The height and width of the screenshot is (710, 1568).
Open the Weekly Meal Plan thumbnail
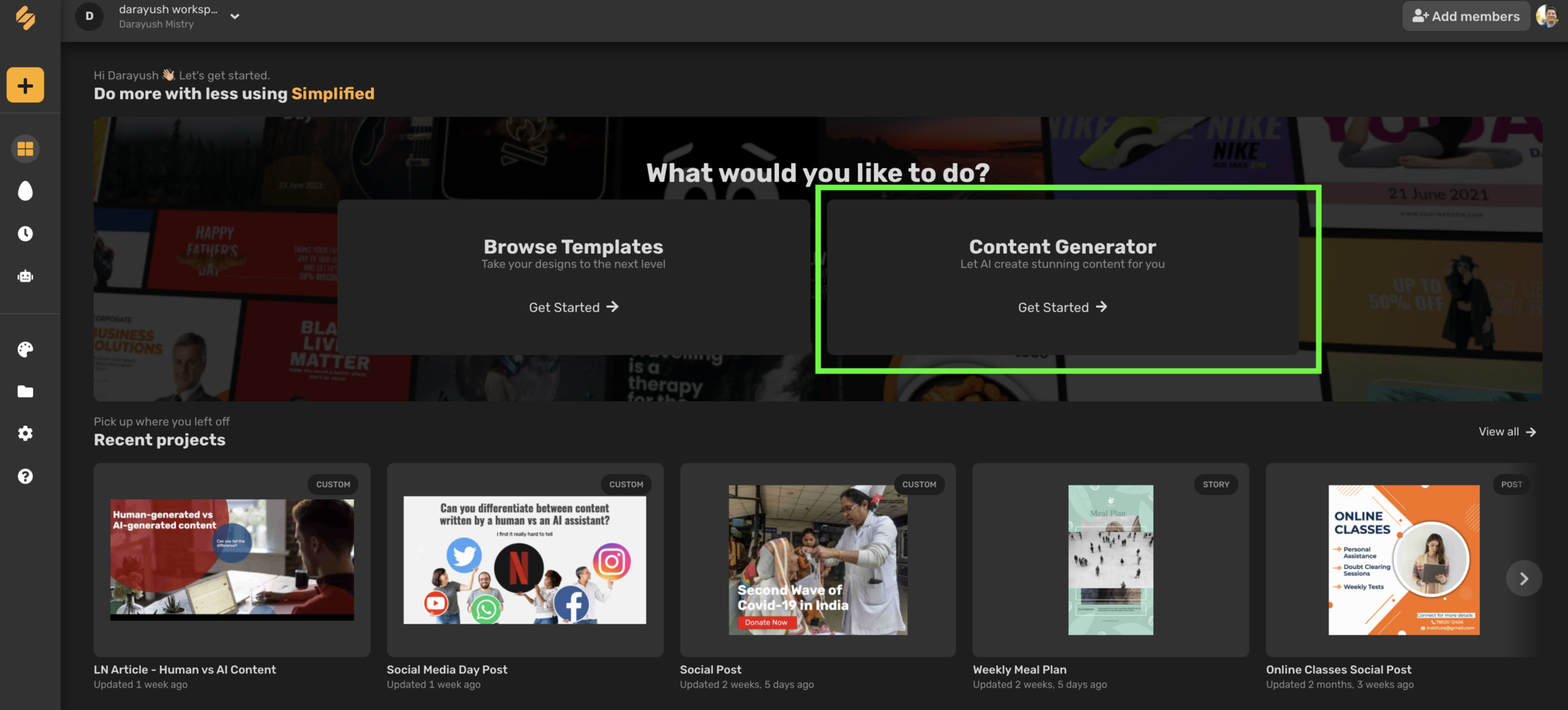[x=1111, y=560]
